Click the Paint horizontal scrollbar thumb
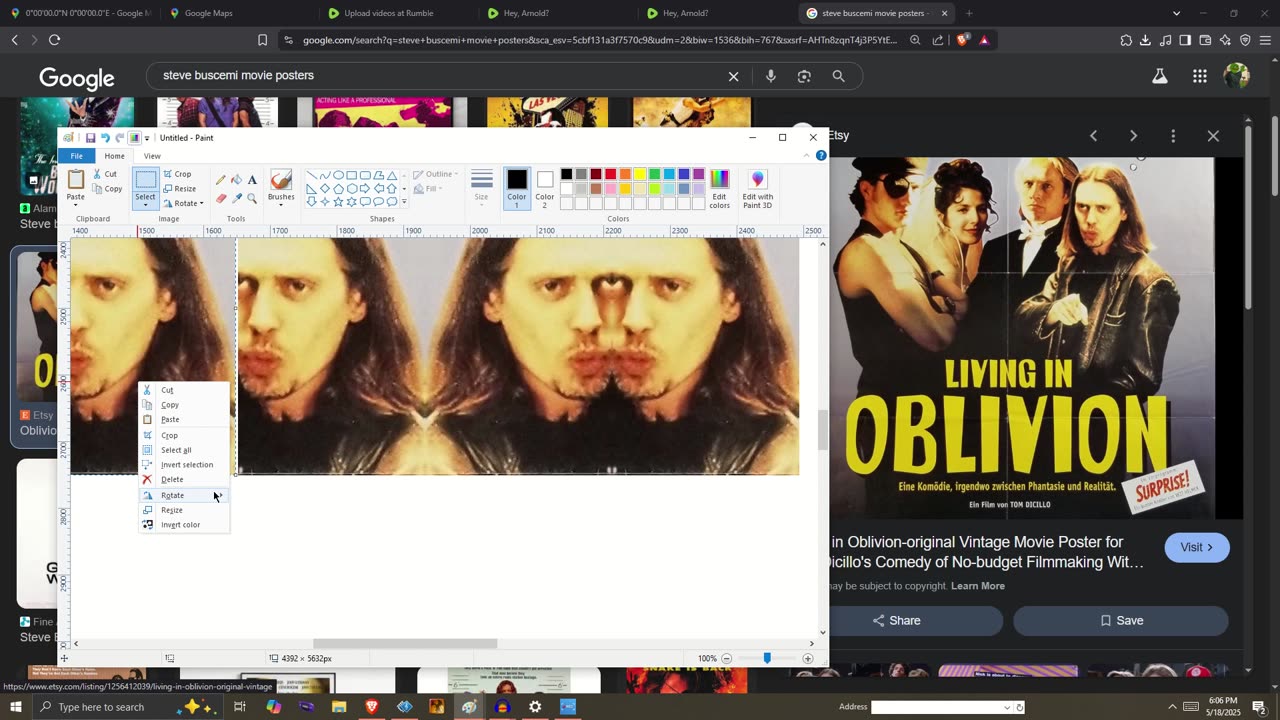Viewport: 1280px width, 720px height. 405,644
